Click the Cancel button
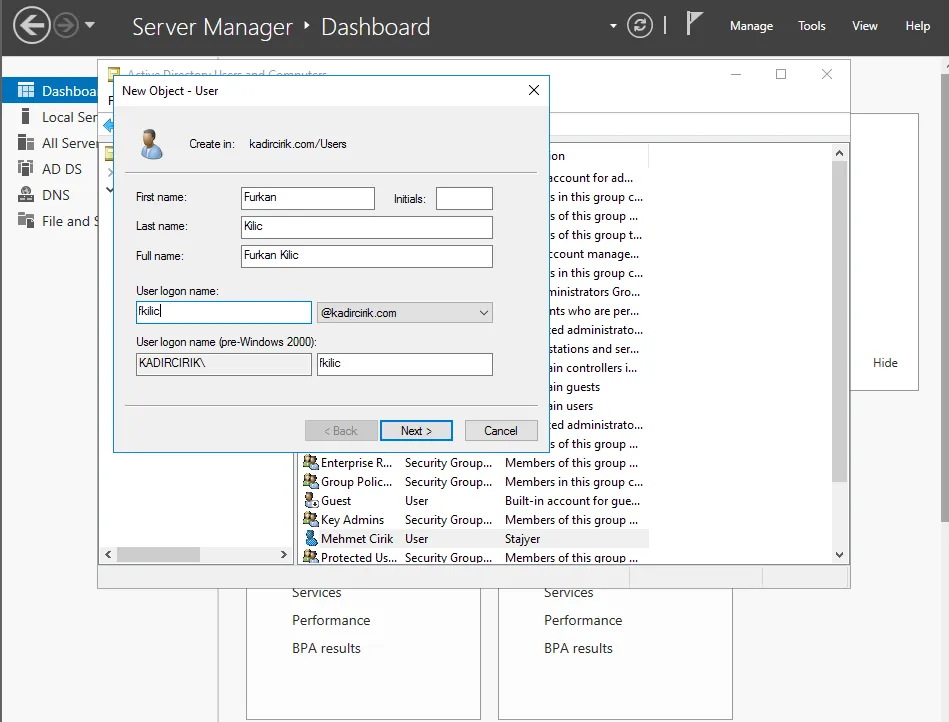 (501, 431)
